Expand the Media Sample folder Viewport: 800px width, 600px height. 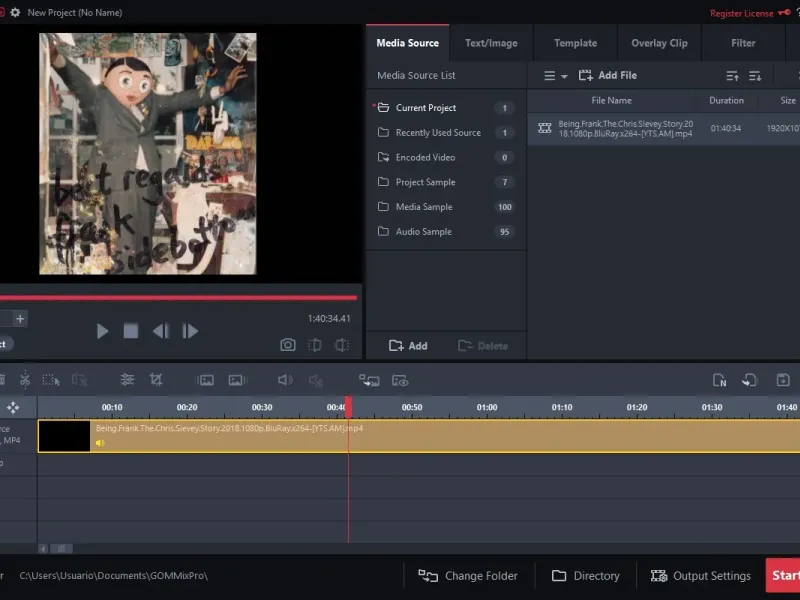(423, 207)
